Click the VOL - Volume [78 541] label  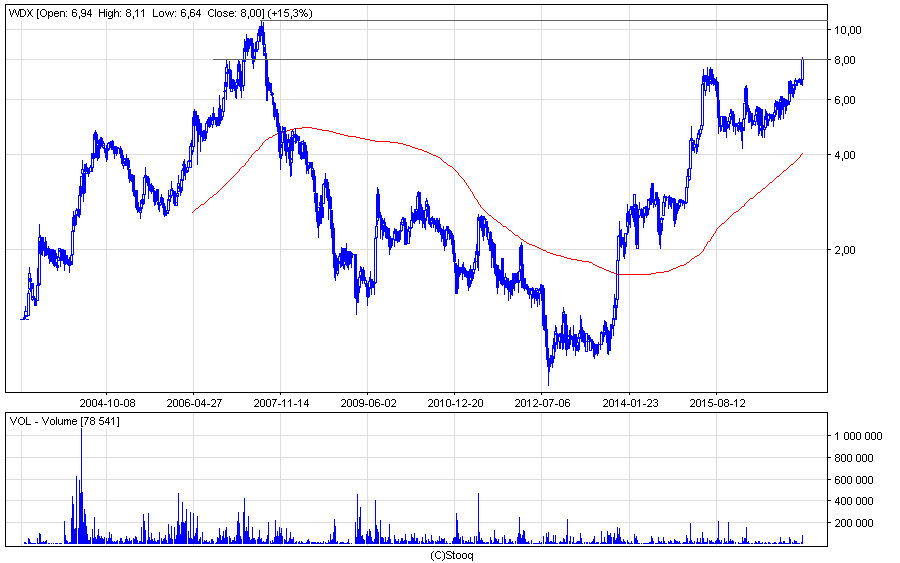click(x=64, y=421)
